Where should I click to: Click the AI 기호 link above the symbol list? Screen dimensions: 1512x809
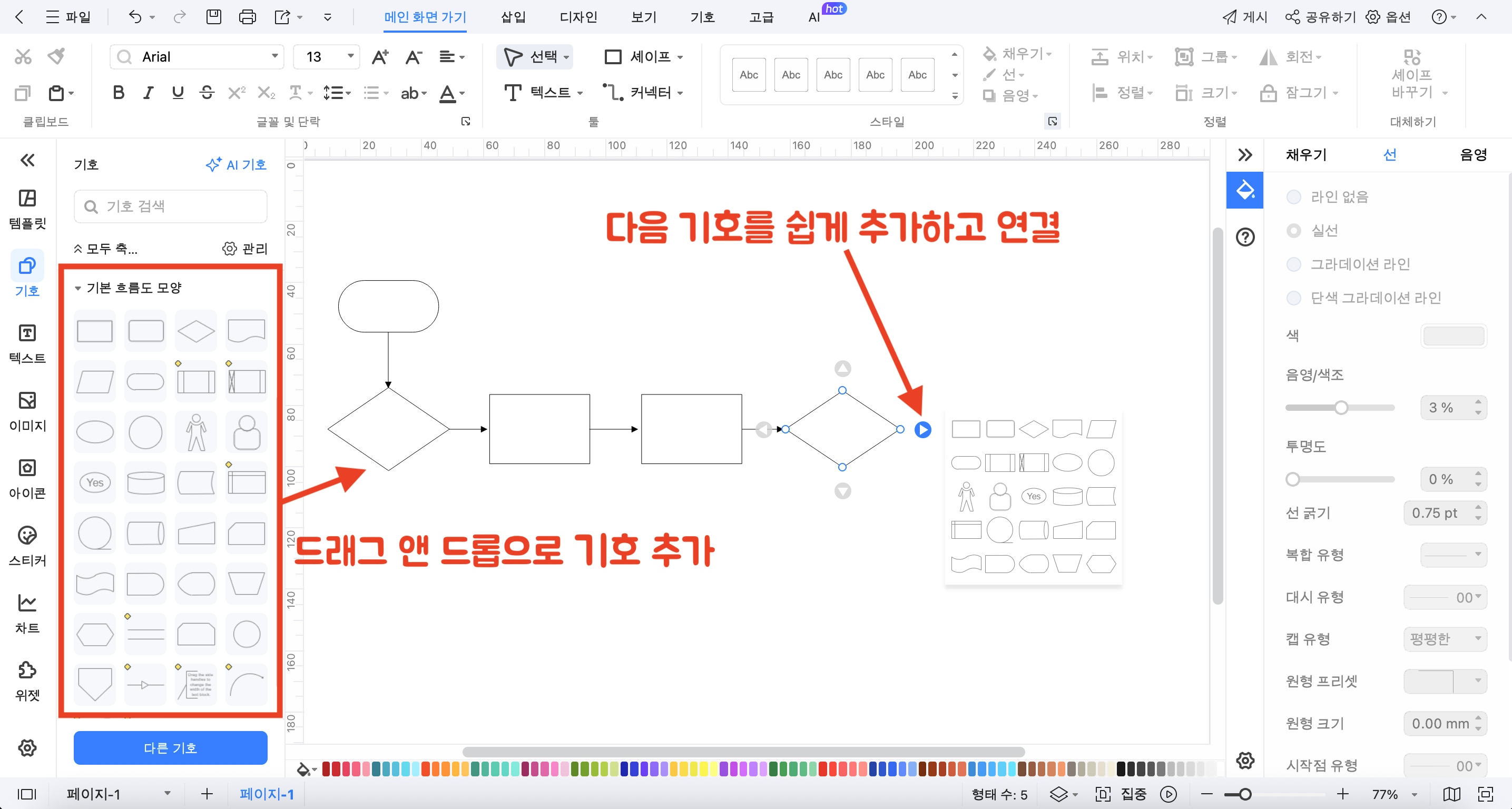click(235, 165)
